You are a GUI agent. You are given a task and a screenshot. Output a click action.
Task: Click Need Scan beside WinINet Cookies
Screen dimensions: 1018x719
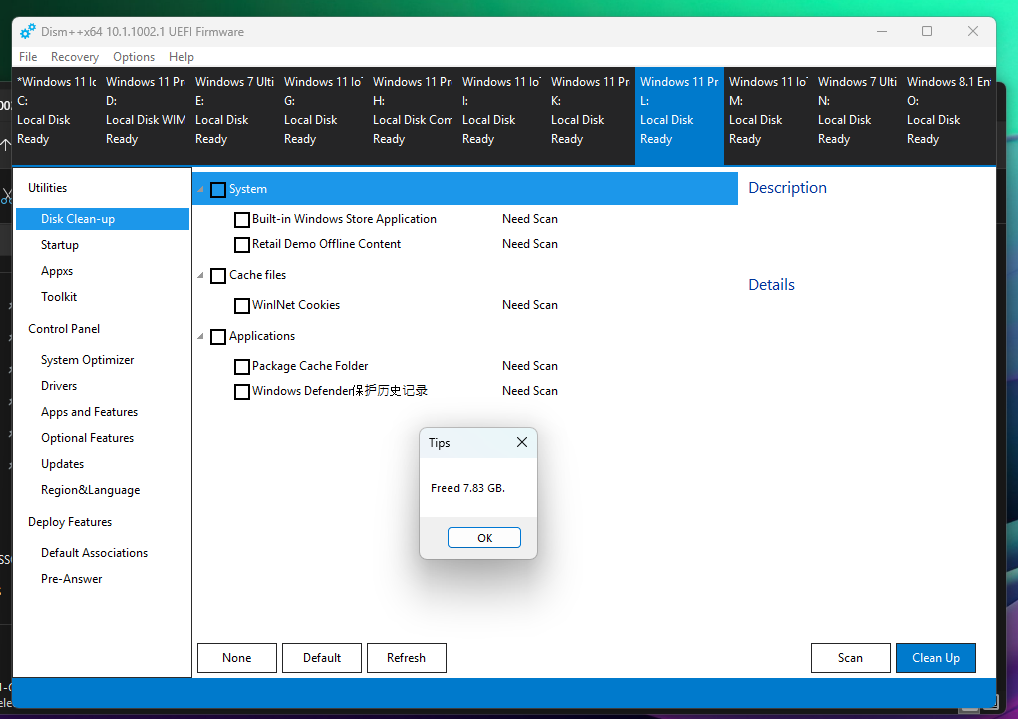[x=530, y=305]
